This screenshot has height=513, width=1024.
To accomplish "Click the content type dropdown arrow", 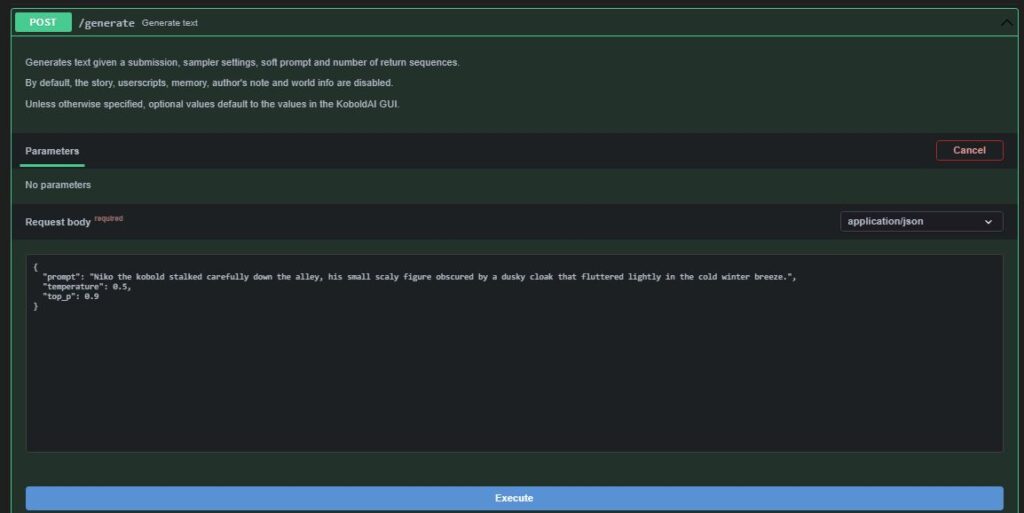I will (x=988, y=222).
